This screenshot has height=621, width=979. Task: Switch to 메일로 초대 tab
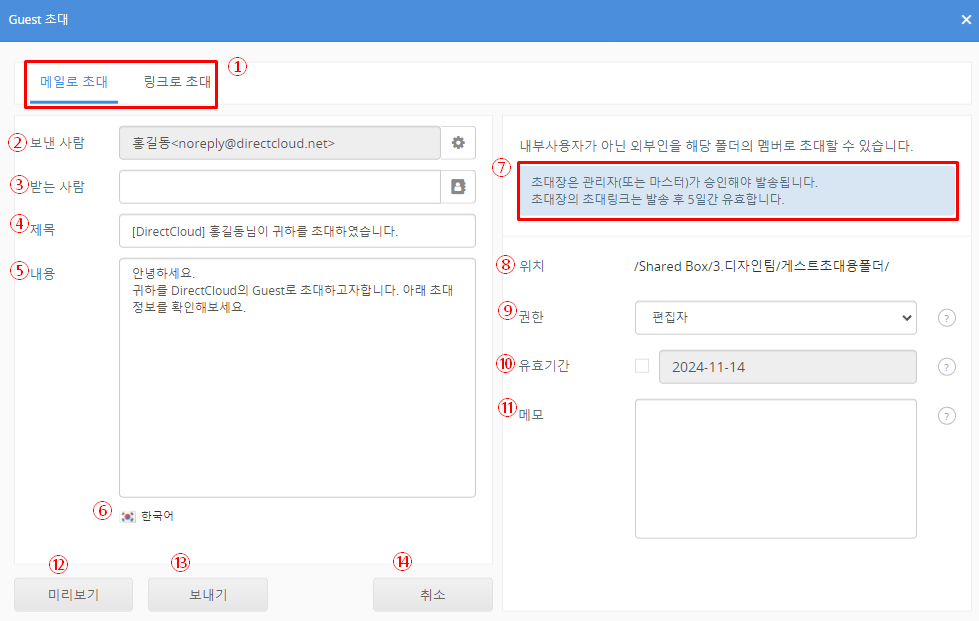point(74,82)
